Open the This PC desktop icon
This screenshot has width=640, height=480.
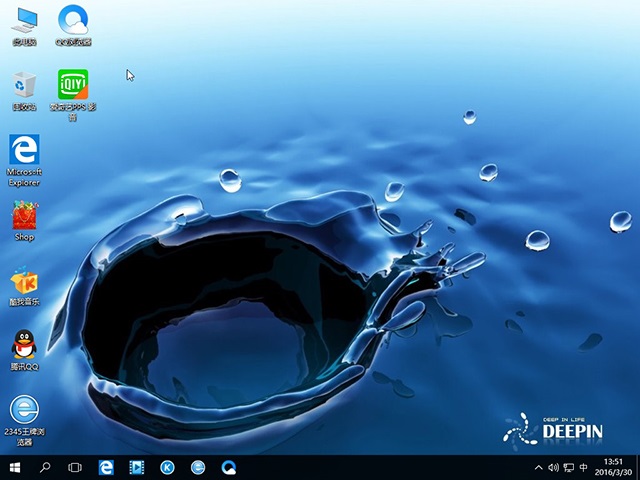click(x=24, y=20)
